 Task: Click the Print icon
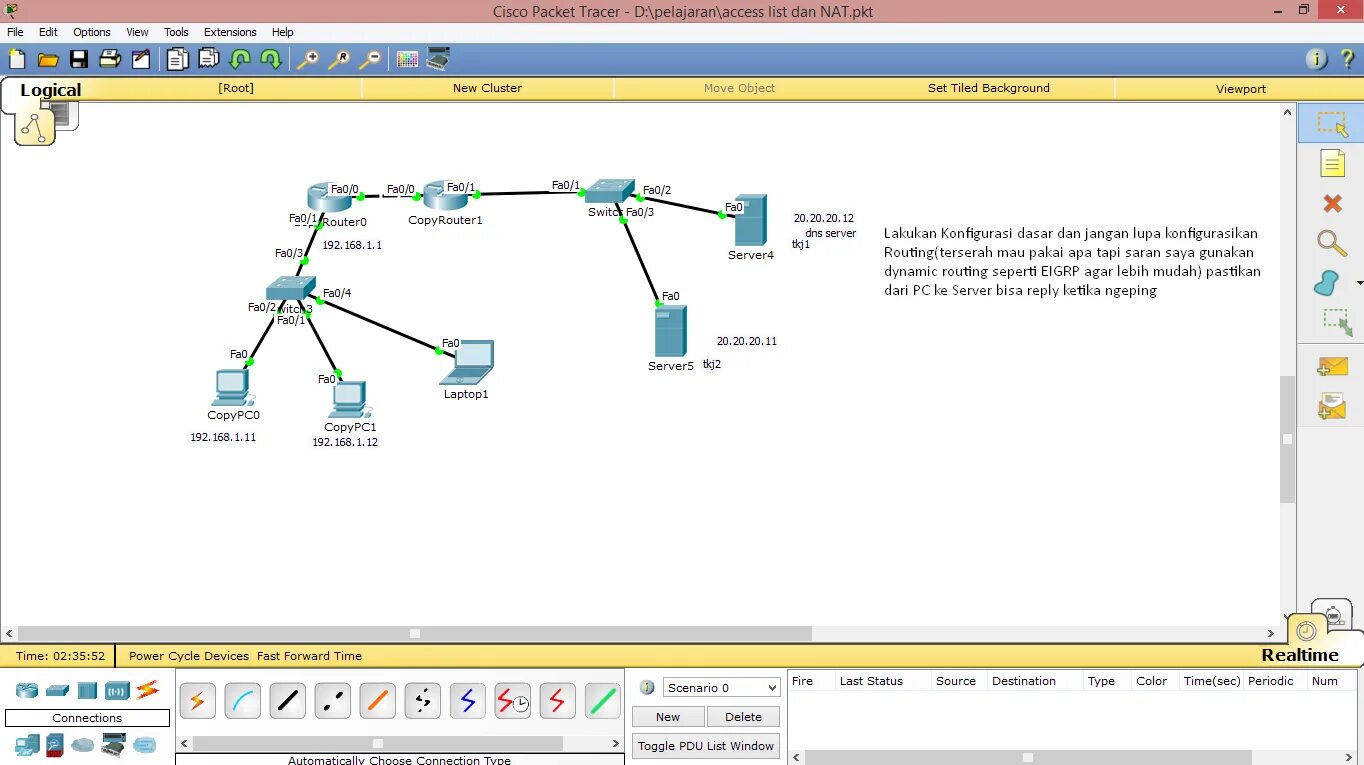pos(110,60)
